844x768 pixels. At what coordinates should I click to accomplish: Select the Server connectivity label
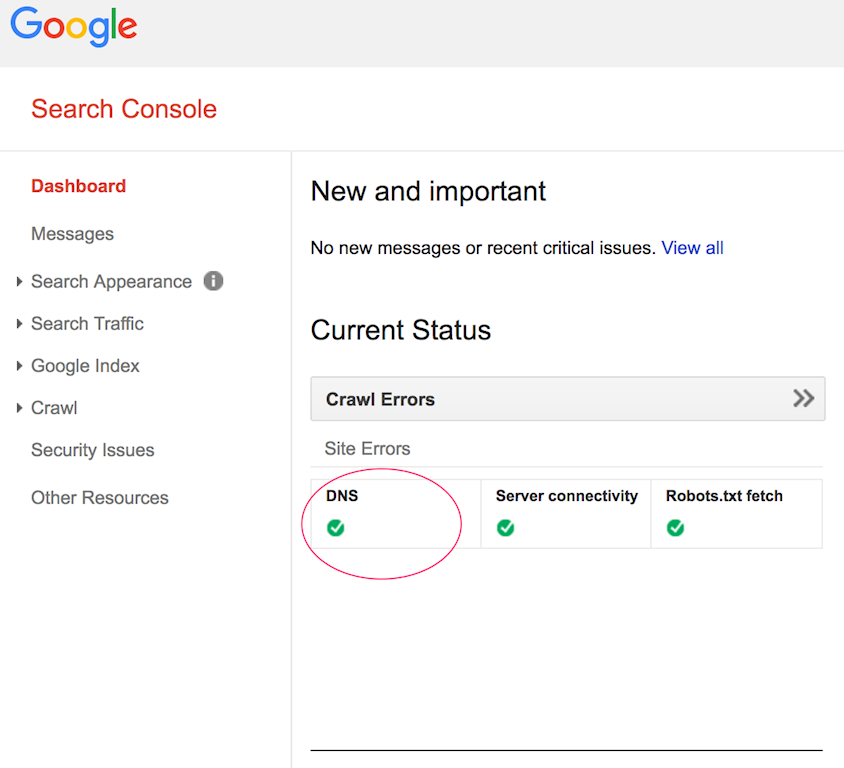tap(566, 496)
